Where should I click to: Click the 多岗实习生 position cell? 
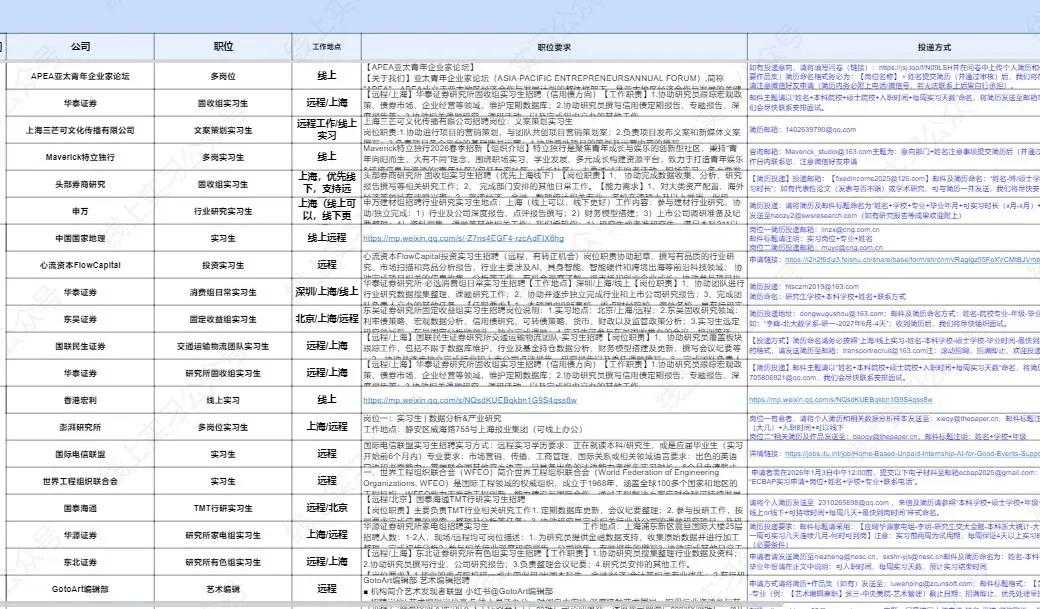tap(223, 157)
